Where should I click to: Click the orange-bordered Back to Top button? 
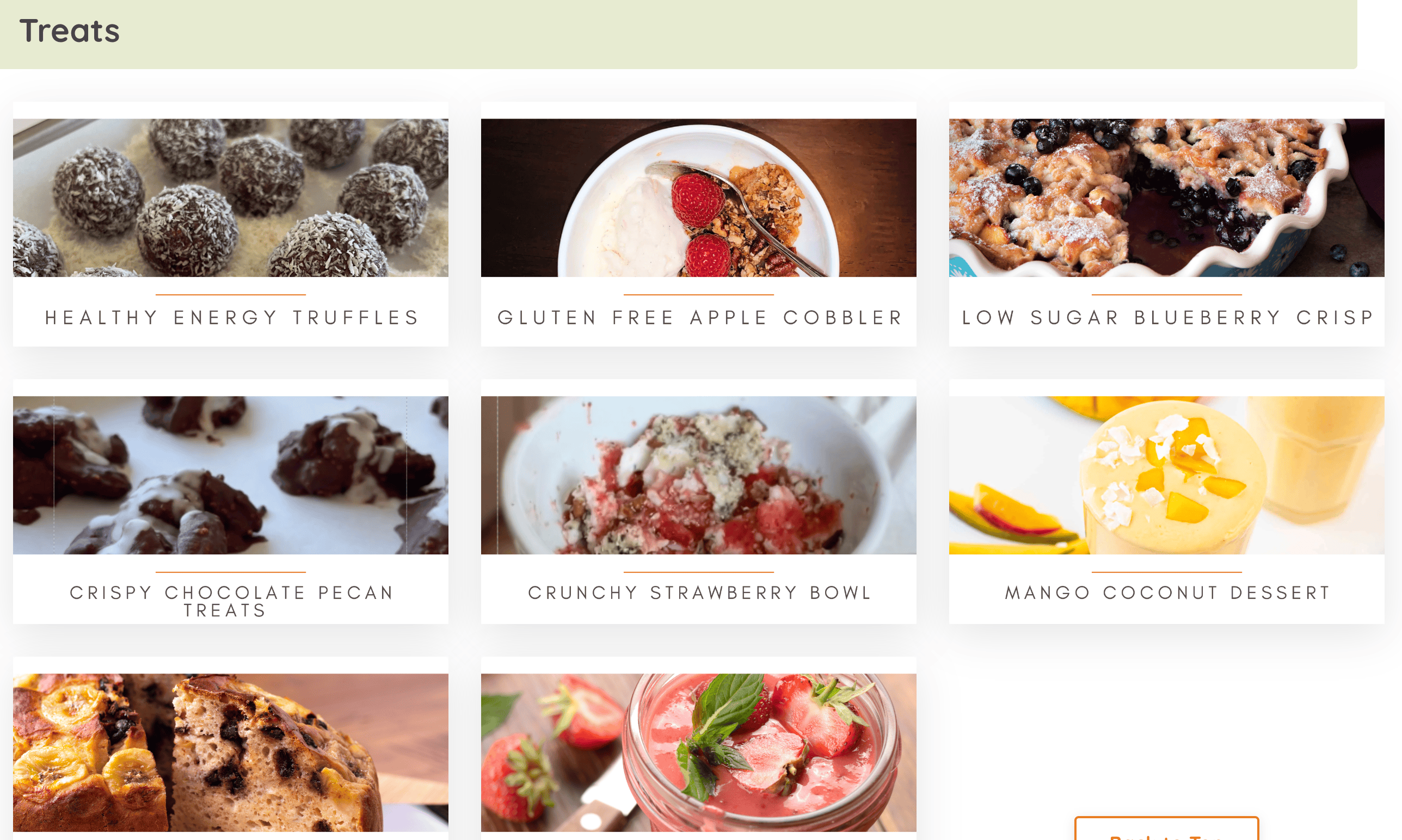pyautogui.click(x=1166, y=829)
